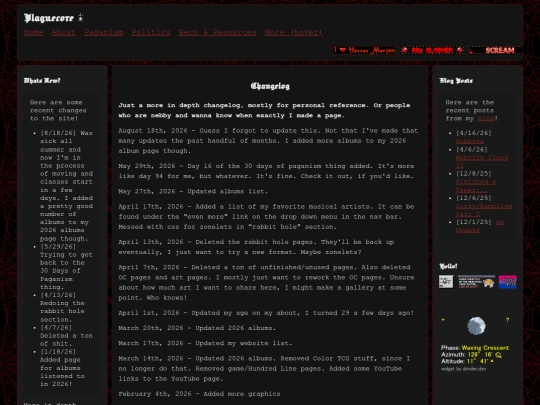This screenshot has width=540, height=405.
Task: Click the bisexual pride flag badge
Action: point(507,282)
